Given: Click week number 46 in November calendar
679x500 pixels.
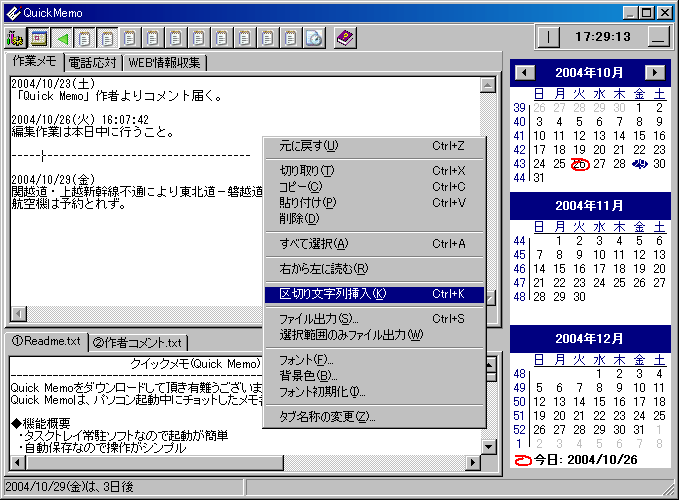Looking at the screenshot, I should [519, 269].
